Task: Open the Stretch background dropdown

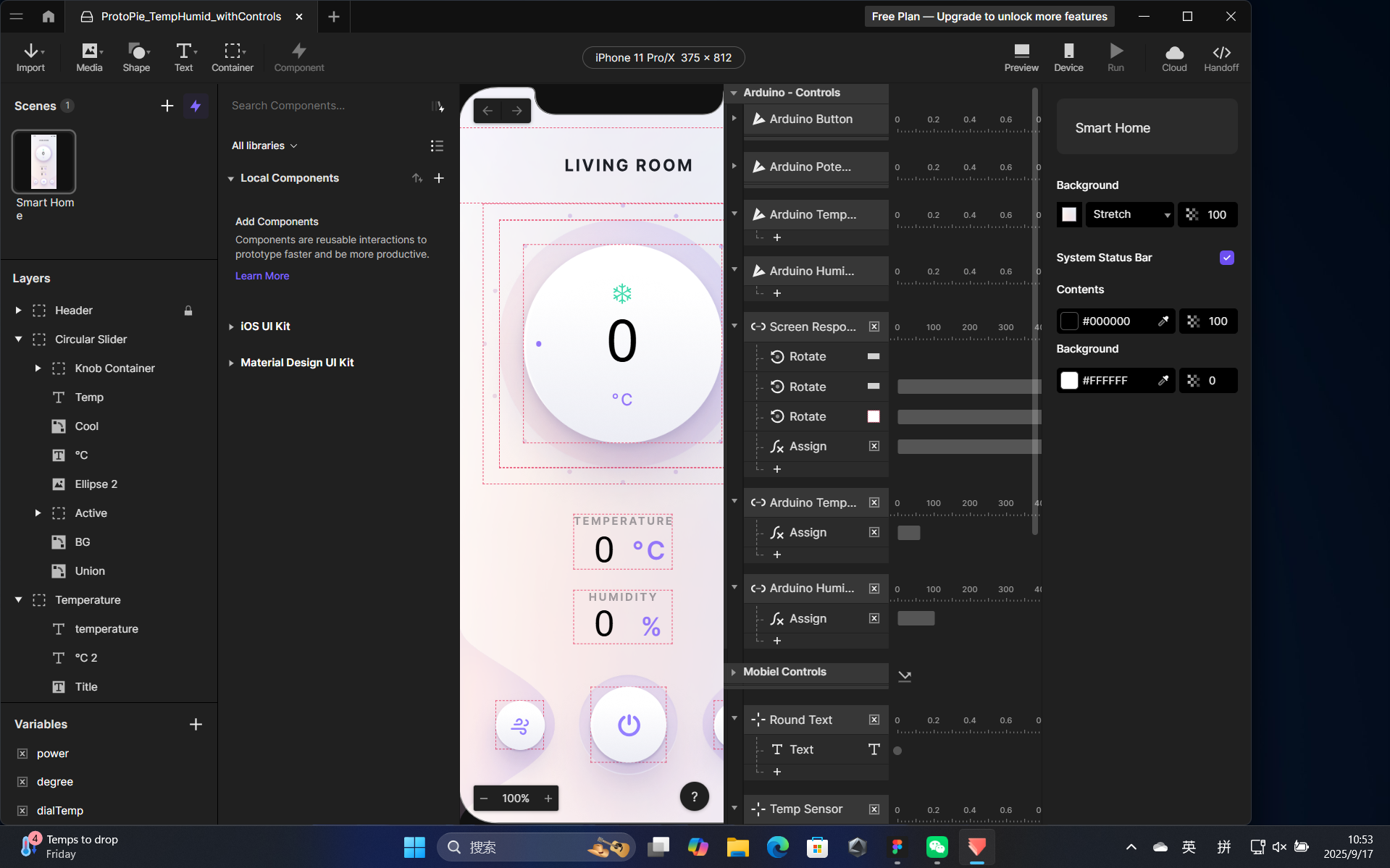Action: 1129,214
